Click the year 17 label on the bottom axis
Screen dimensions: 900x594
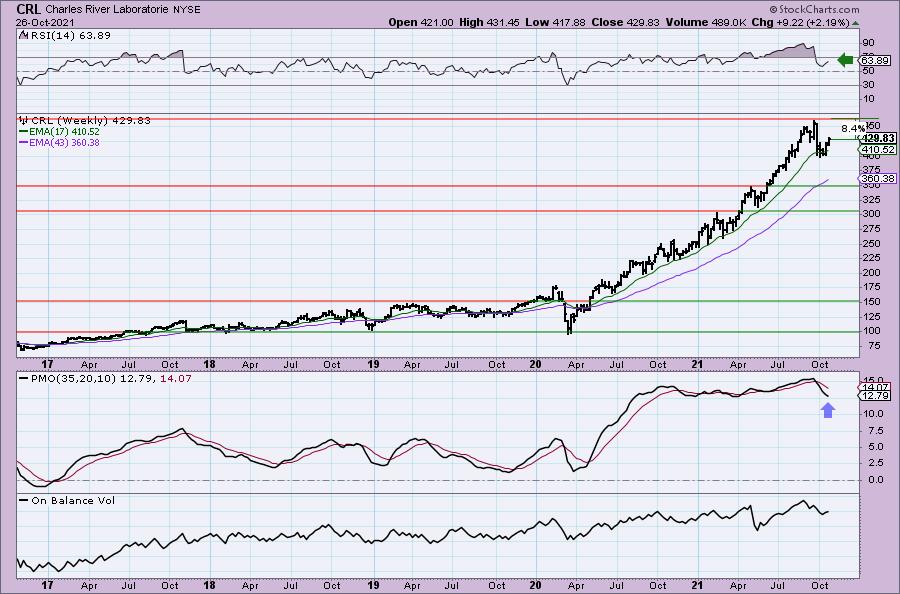click(47, 585)
